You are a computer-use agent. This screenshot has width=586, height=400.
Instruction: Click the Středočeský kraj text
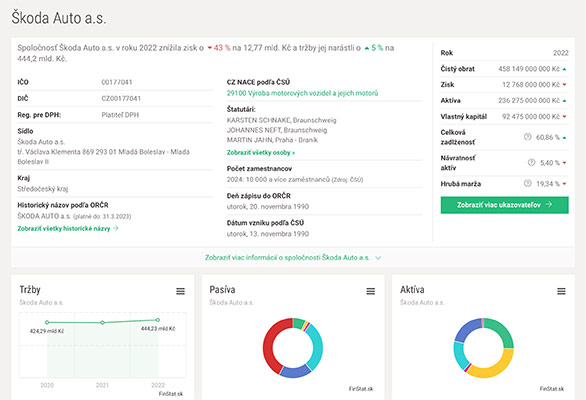coord(43,189)
